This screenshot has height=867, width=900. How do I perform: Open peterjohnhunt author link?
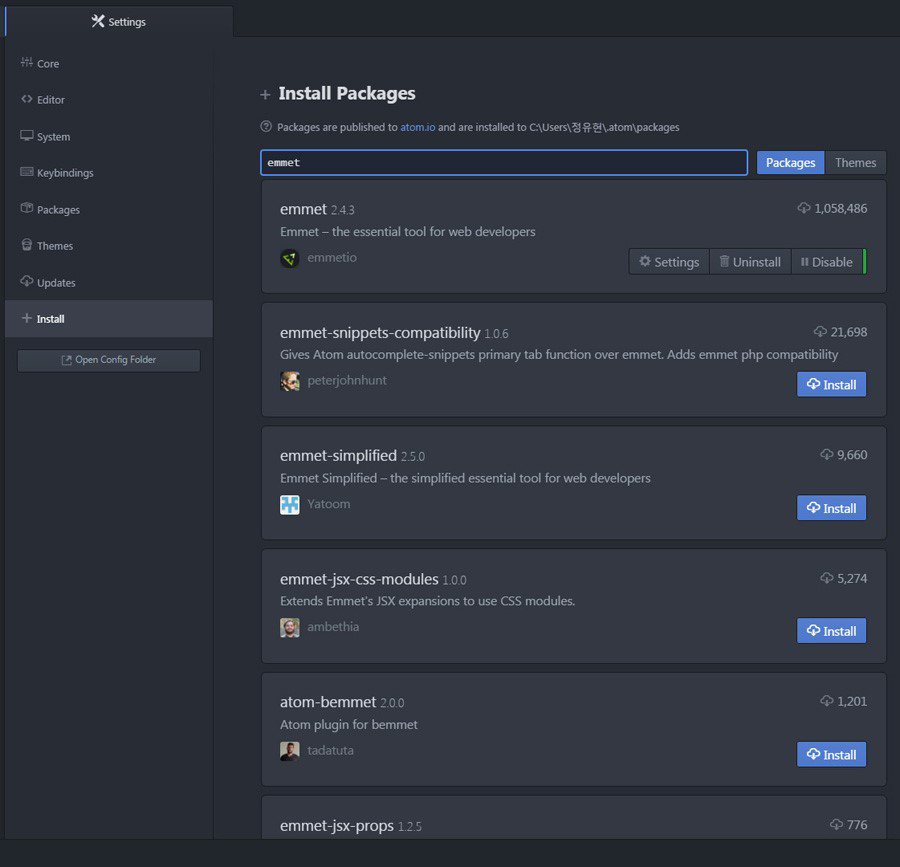coord(347,380)
